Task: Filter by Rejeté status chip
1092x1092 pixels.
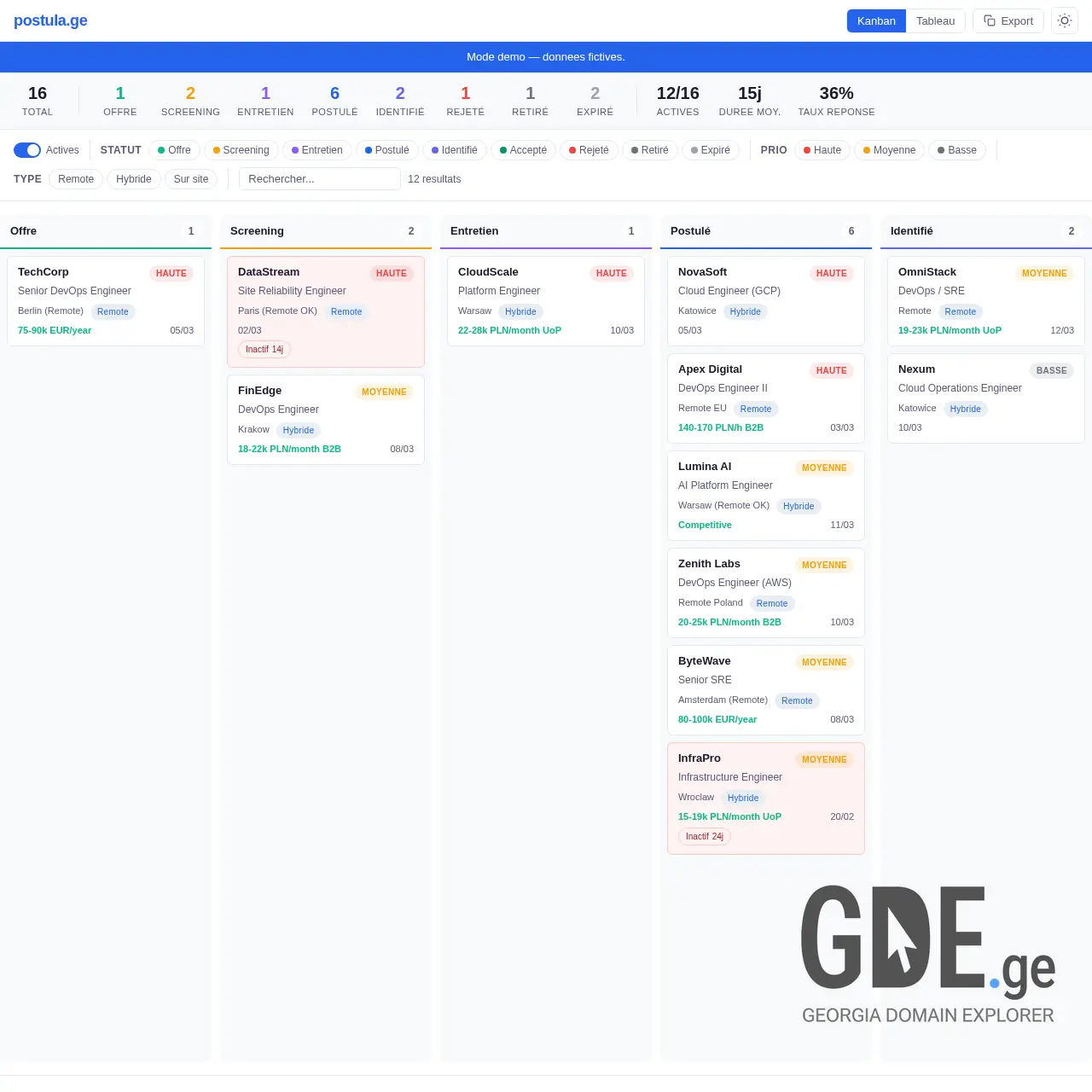Action: click(x=589, y=150)
